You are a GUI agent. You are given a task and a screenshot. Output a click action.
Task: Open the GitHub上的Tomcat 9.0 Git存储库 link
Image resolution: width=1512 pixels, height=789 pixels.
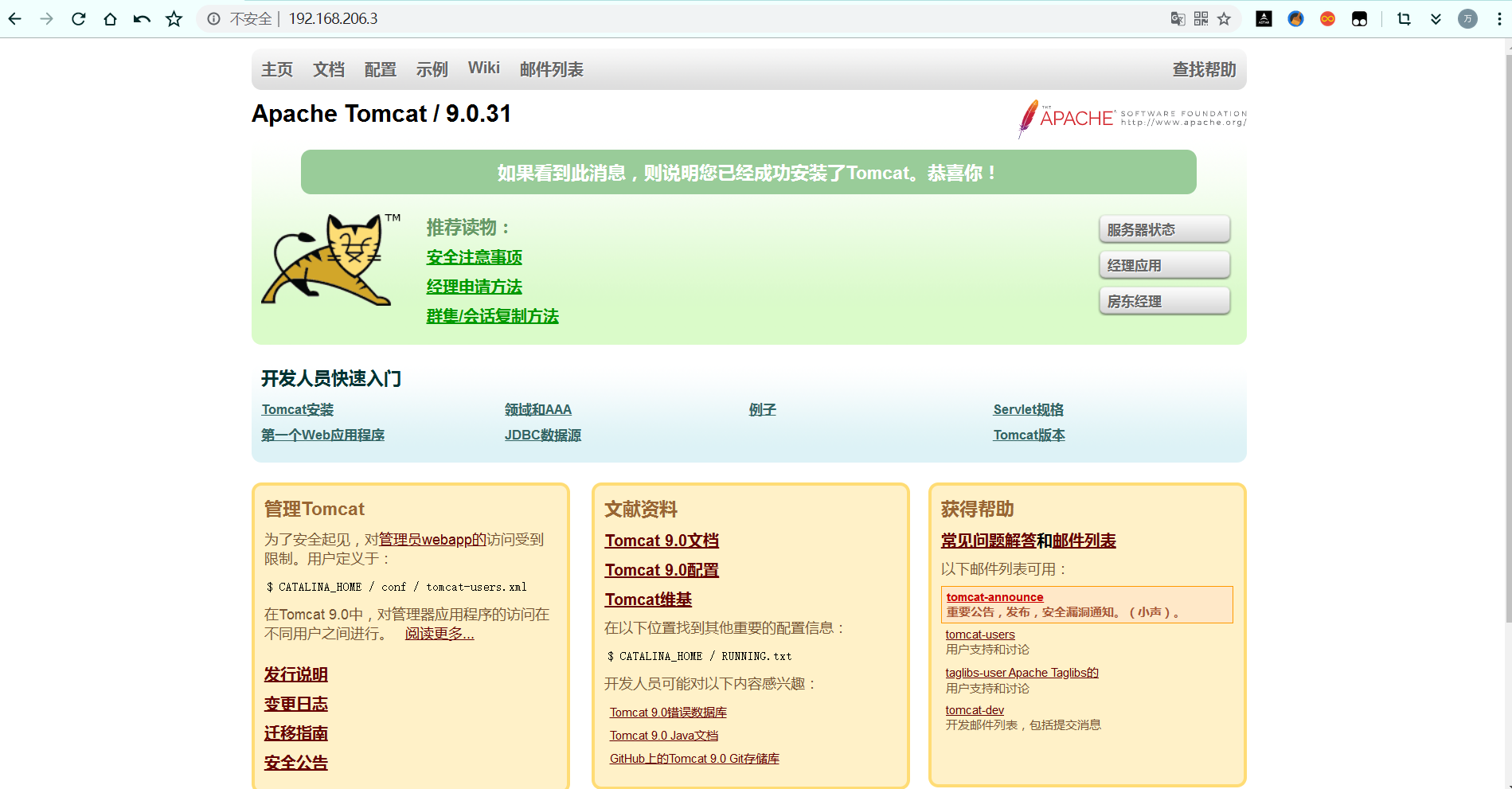coord(694,759)
